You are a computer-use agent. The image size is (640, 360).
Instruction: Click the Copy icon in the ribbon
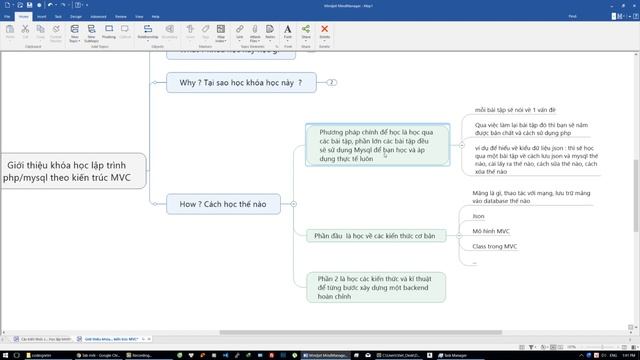(x=40, y=29)
